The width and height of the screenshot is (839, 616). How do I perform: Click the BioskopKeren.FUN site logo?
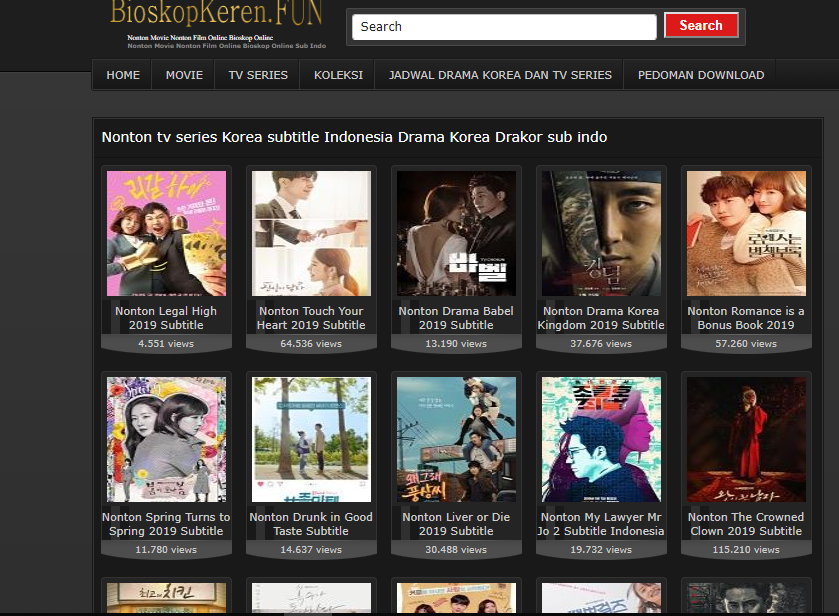point(216,13)
